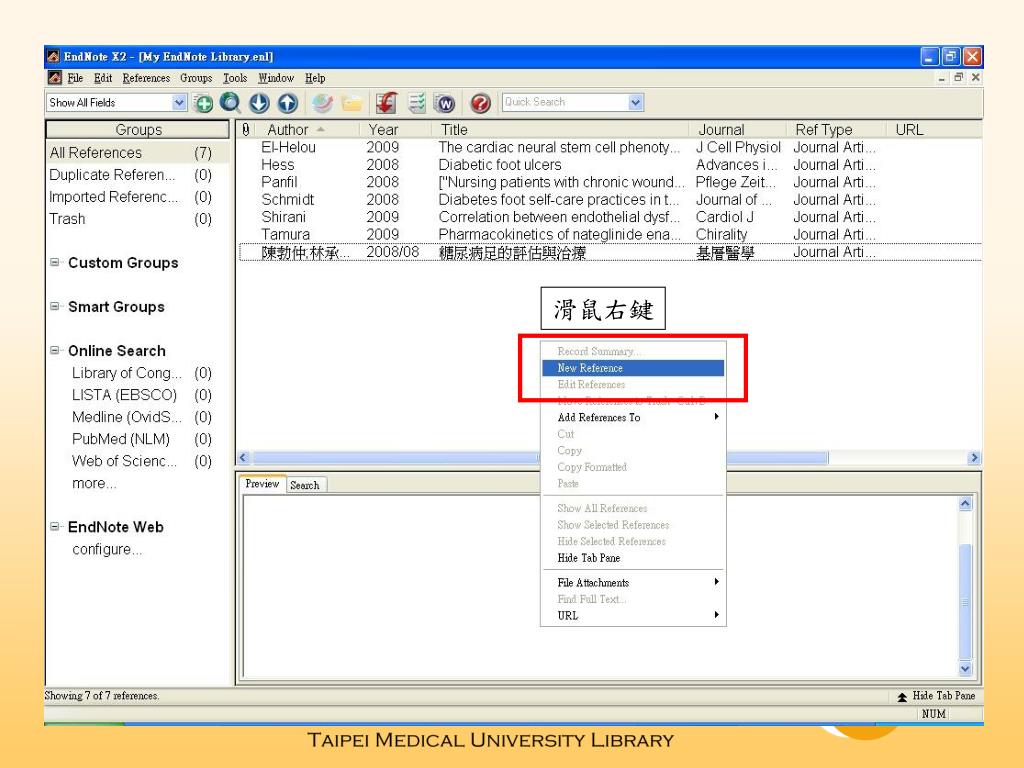Select the Schmidt reference row
Viewport: 1024px width, 768px height.
(x=610, y=200)
